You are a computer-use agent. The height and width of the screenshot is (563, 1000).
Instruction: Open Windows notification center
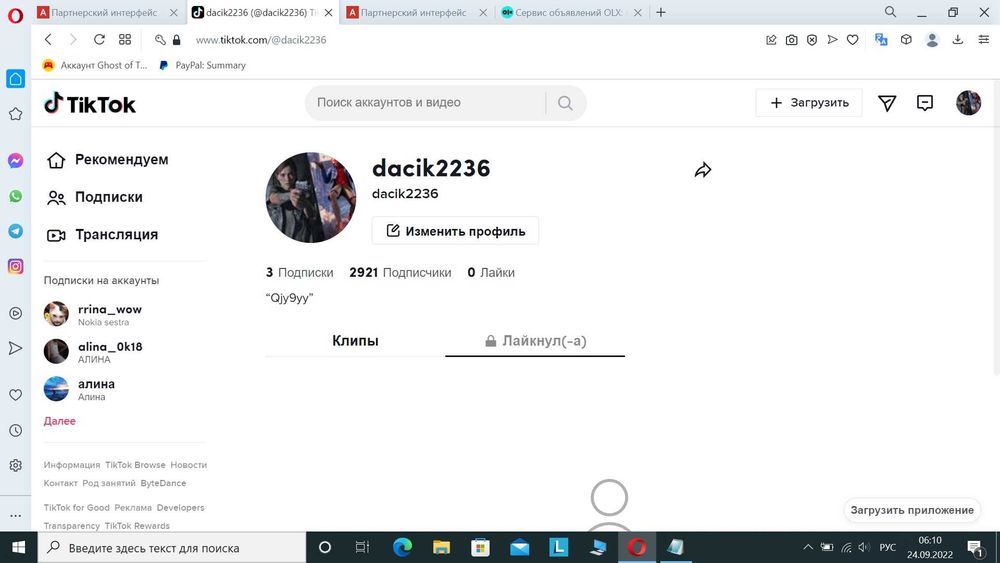click(x=975, y=548)
